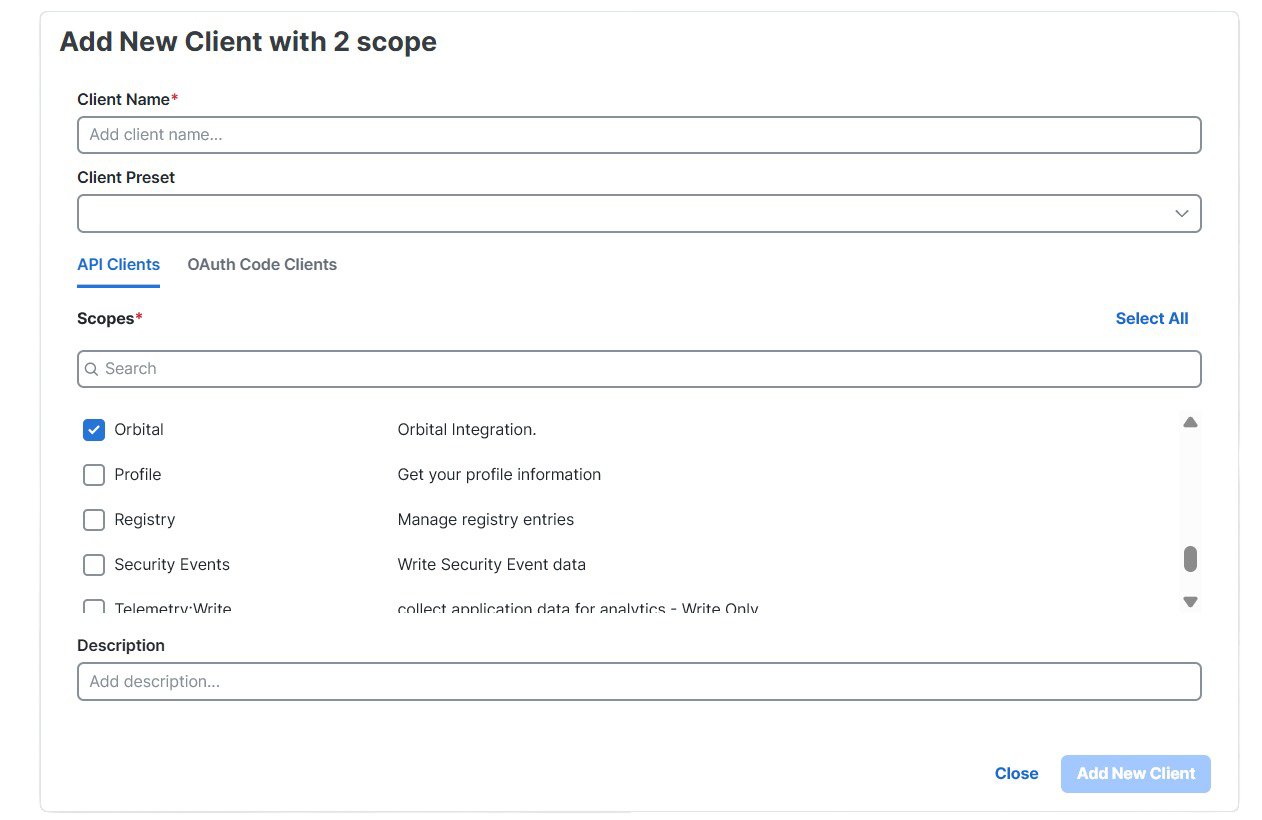Open the Client Preset dropdown chevron
1262x820 pixels.
point(1181,213)
